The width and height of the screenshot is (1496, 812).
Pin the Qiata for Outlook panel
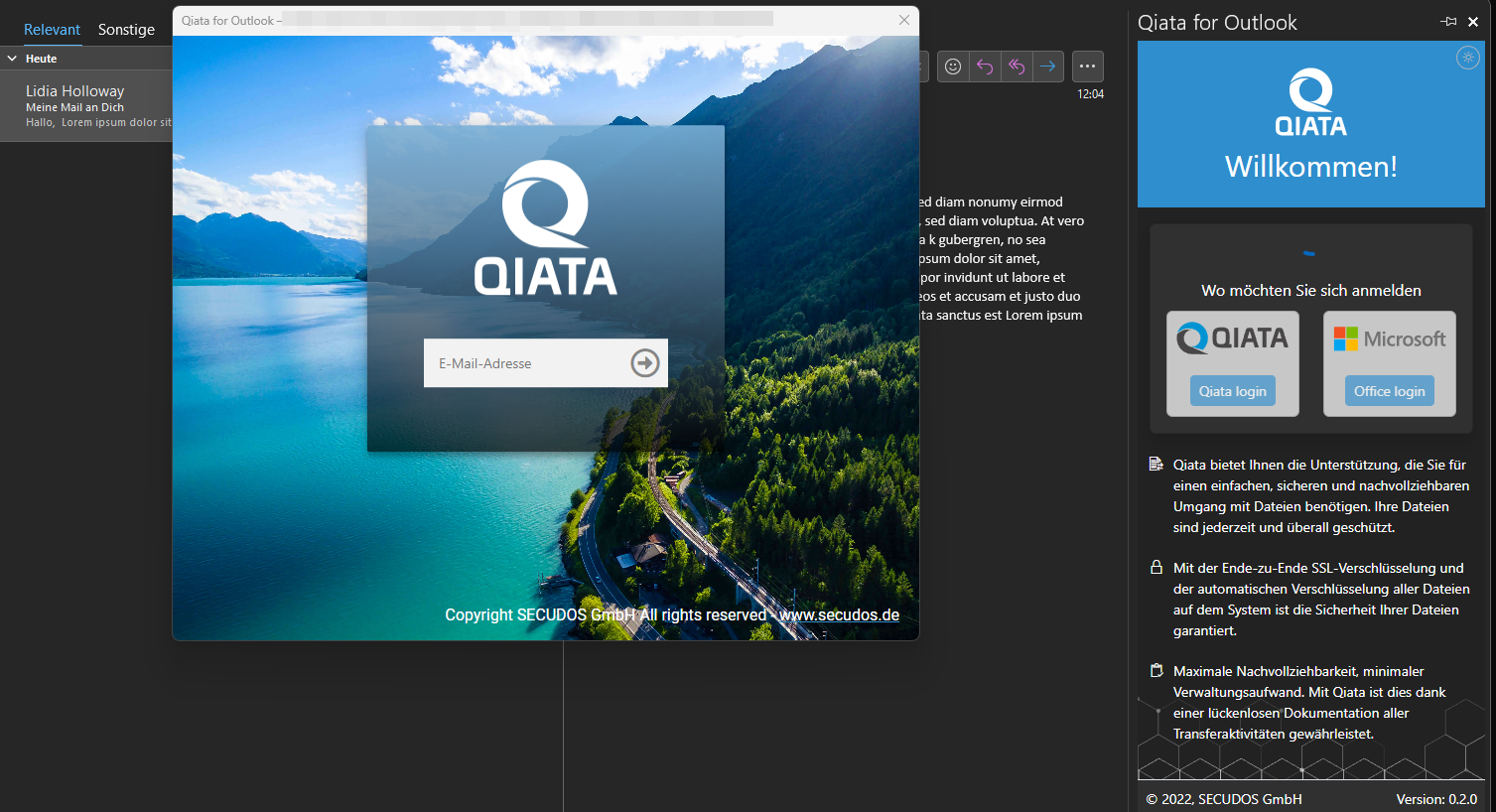(x=1448, y=21)
